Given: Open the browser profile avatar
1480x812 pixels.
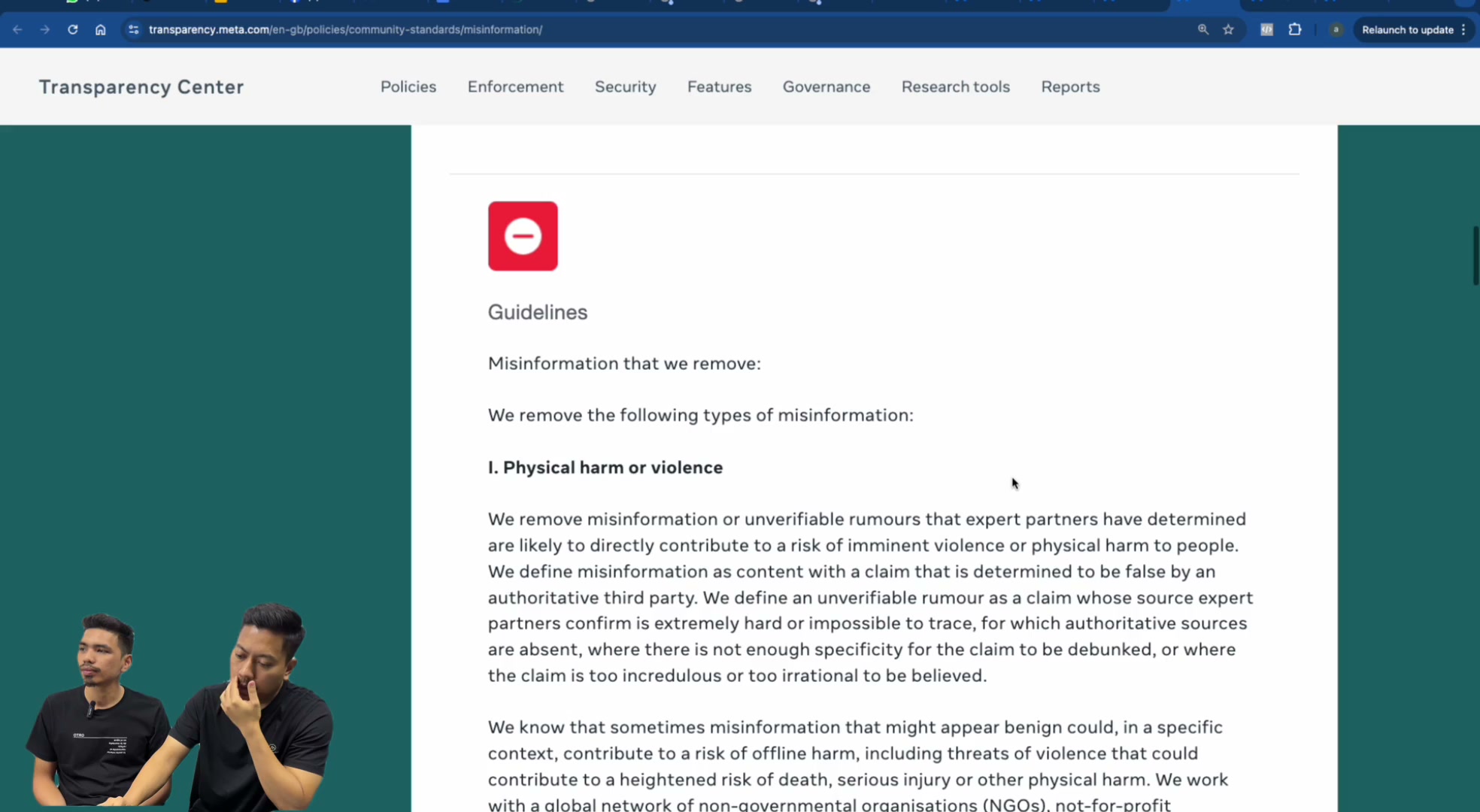Looking at the screenshot, I should [x=1336, y=29].
